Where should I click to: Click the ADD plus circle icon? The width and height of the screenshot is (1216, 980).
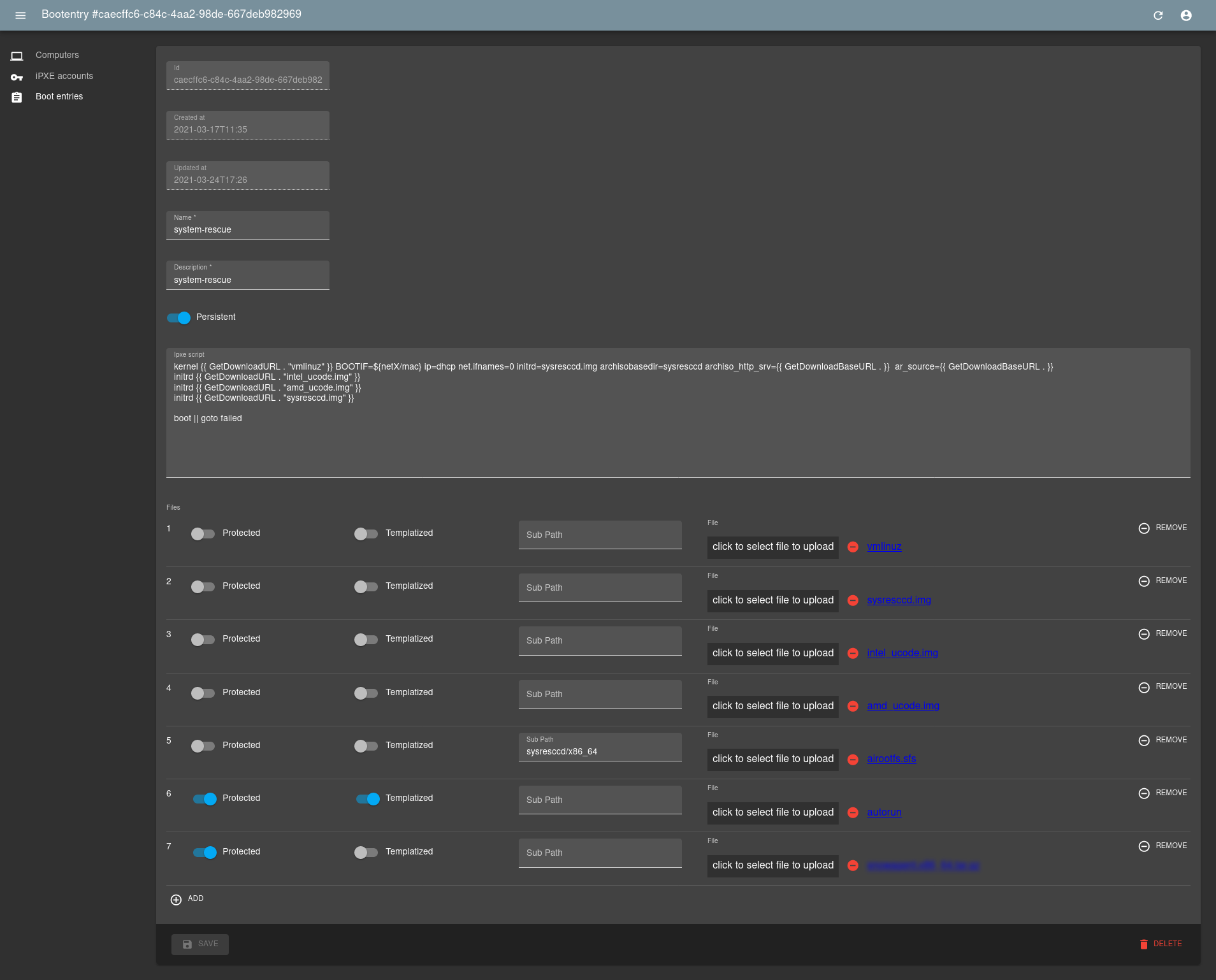tap(176, 900)
